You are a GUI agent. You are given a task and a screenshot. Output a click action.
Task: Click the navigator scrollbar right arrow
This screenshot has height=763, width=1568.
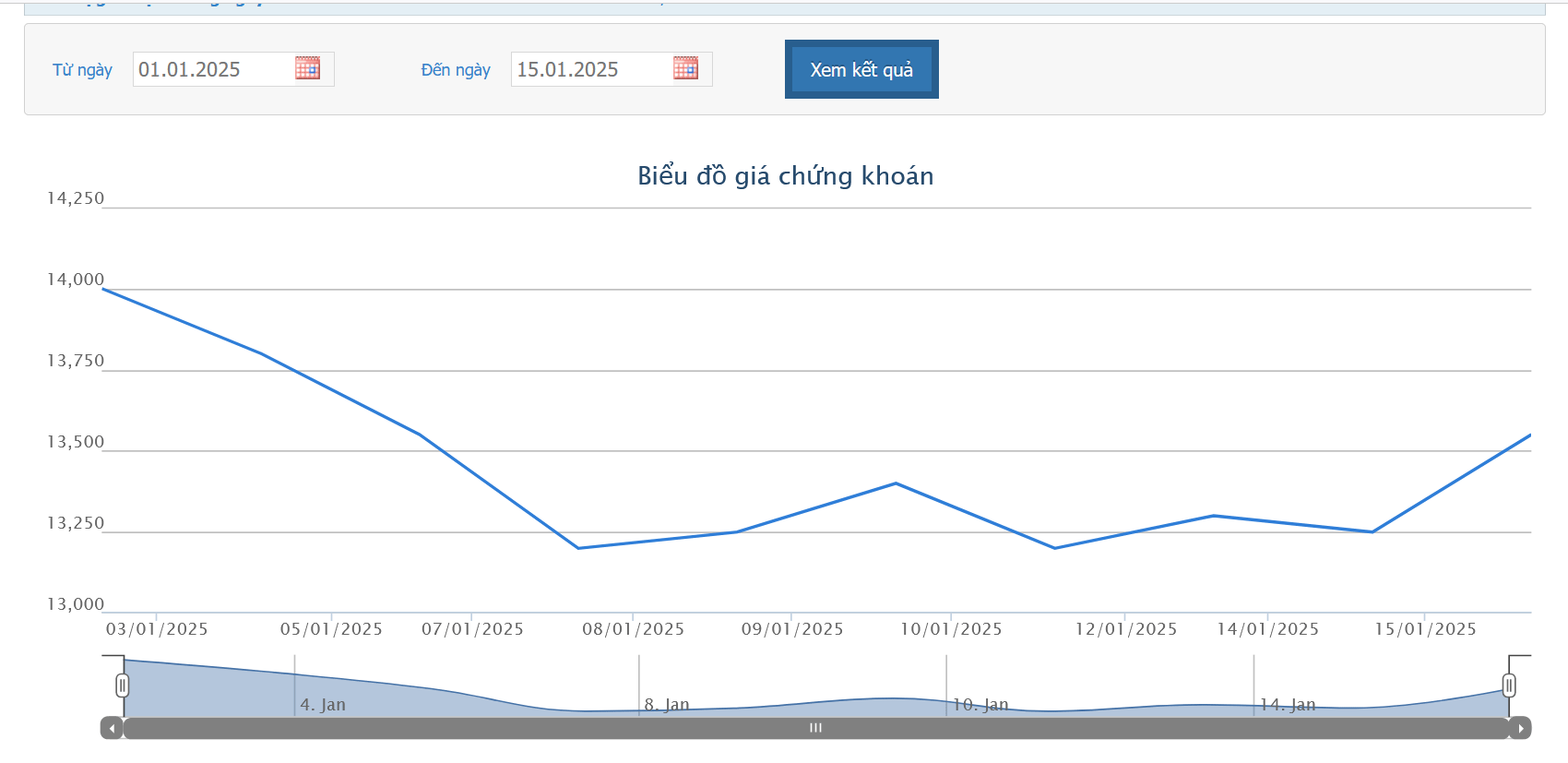1520,728
